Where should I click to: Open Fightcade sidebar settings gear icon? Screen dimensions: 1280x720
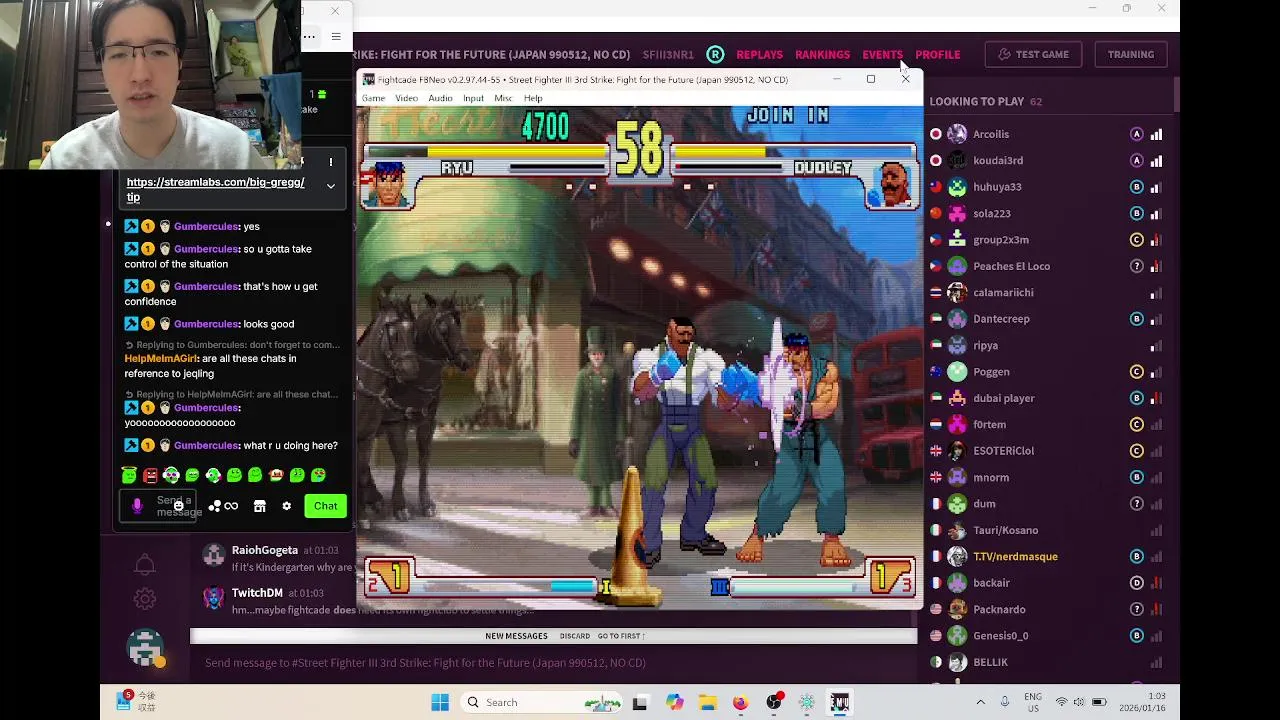pos(145,599)
